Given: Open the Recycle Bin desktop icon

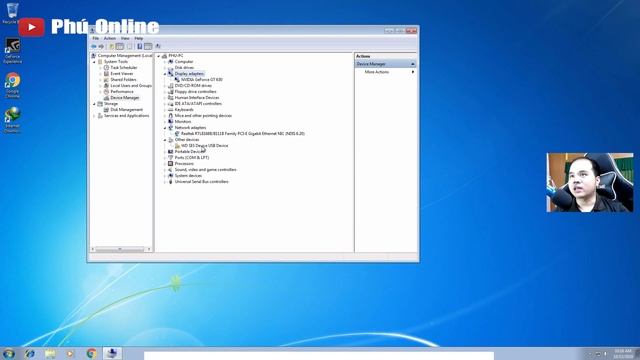Looking at the screenshot, I should pos(12,13).
